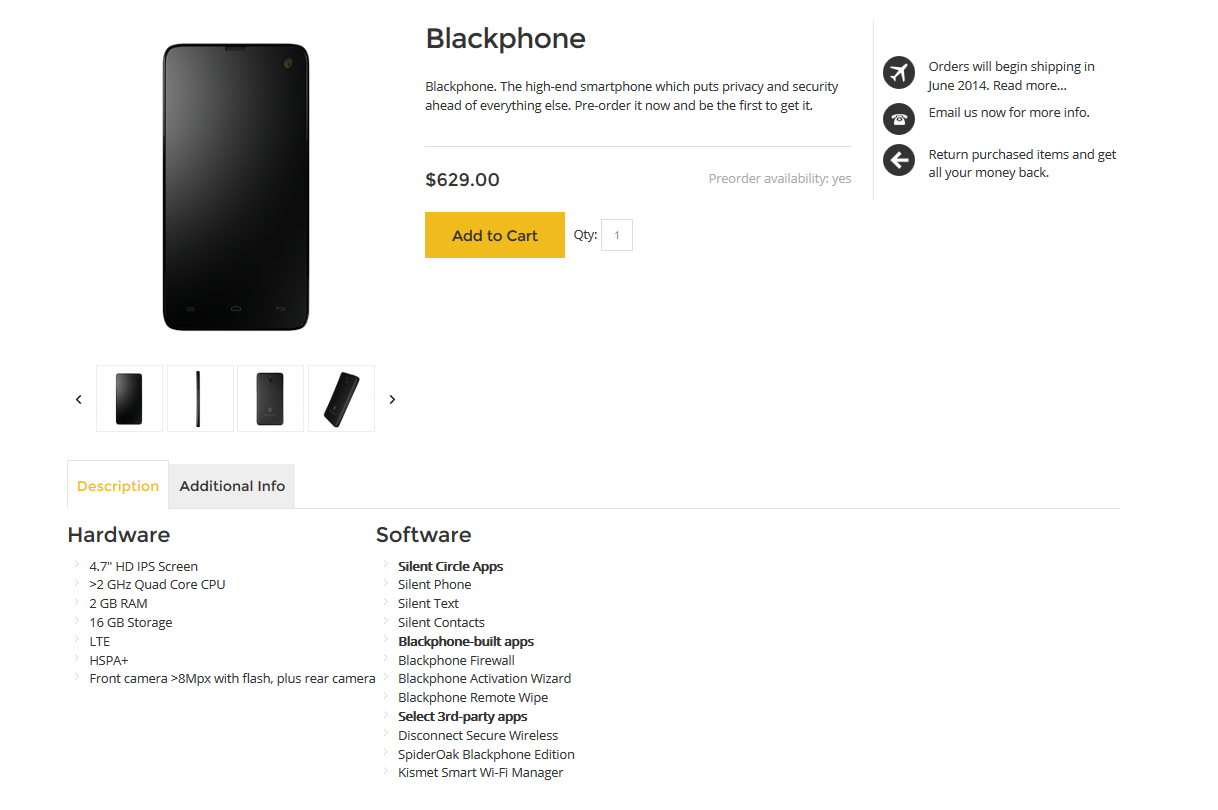Click the telephone contact icon
Image resolution: width=1218 pixels, height=810 pixels.
(899, 119)
